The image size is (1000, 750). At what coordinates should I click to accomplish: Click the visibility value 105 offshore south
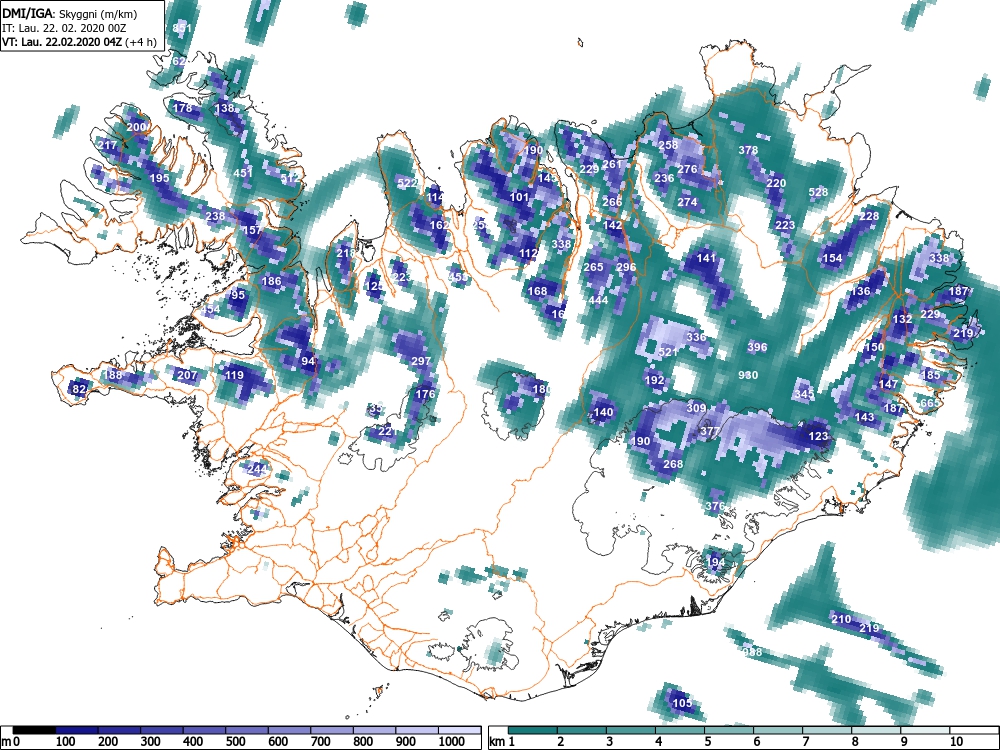[682, 703]
